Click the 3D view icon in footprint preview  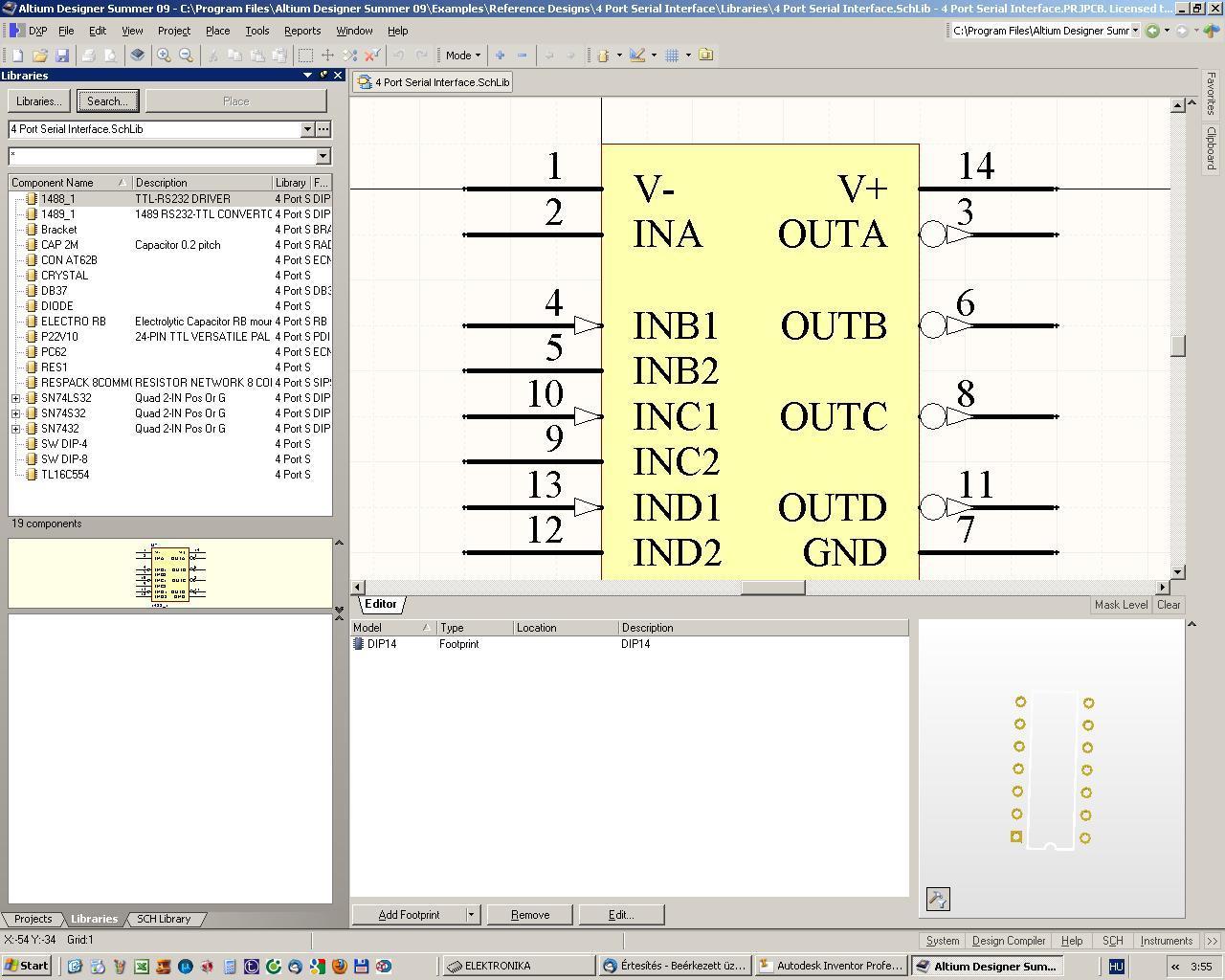click(938, 899)
